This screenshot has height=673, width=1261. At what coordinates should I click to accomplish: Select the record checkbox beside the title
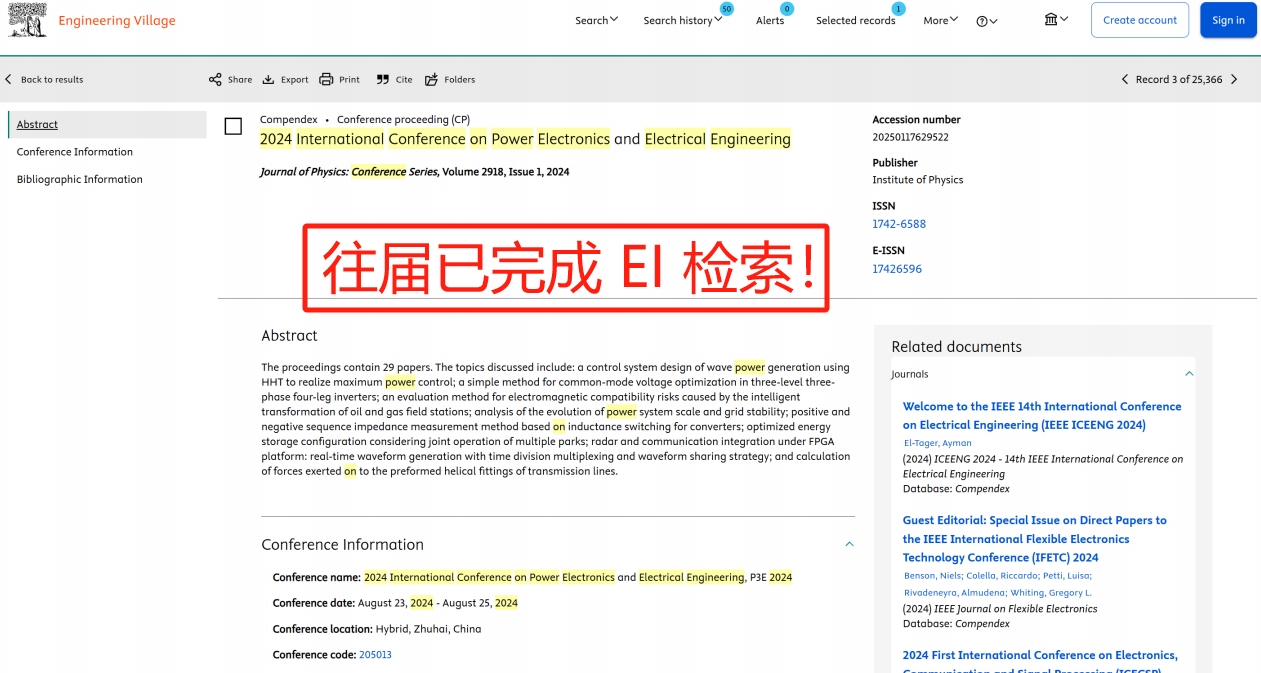[233, 126]
